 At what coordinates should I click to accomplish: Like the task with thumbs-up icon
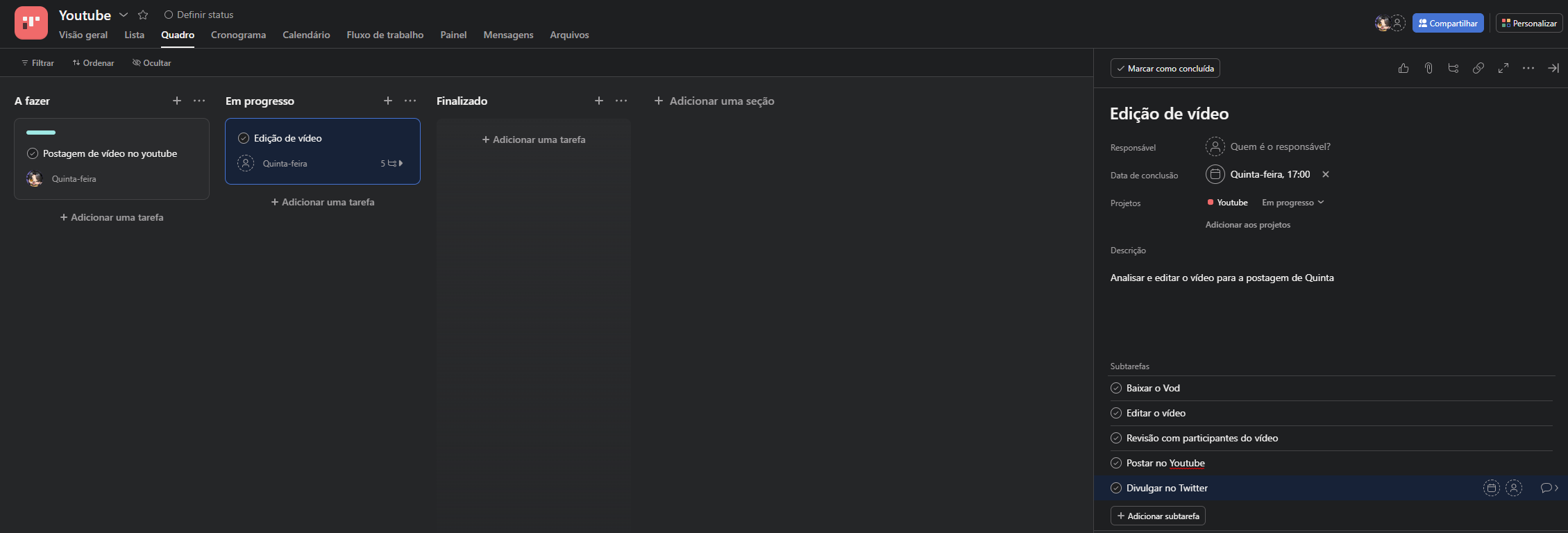coord(1403,68)
